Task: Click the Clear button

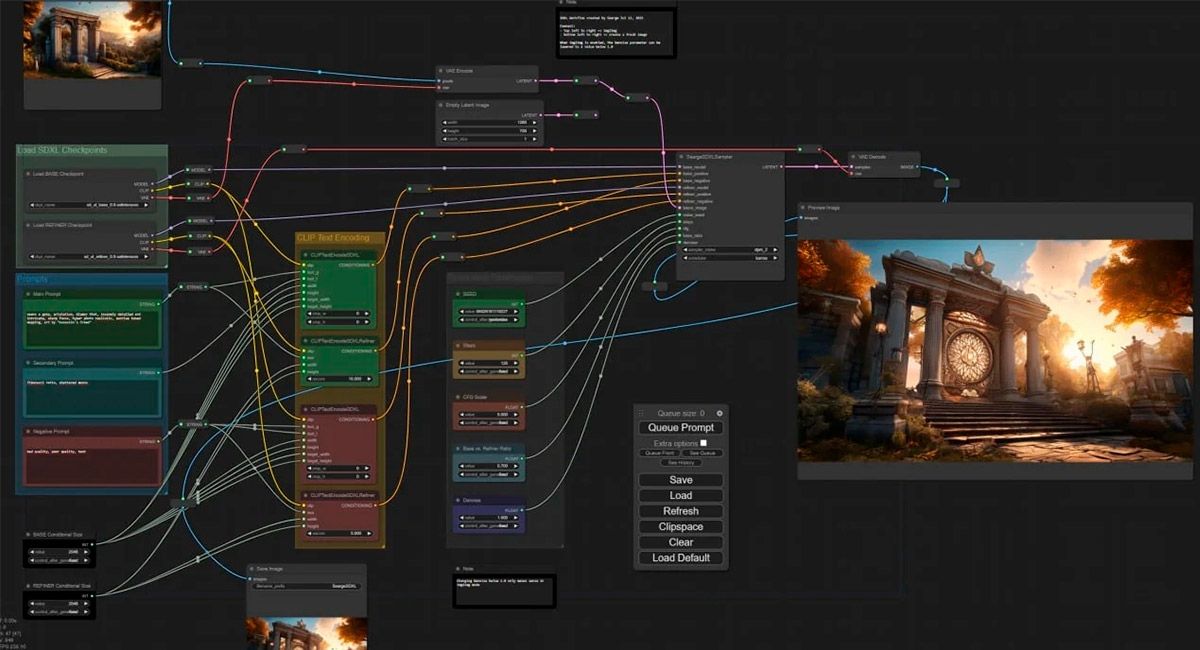Action: tap(680, 542)
